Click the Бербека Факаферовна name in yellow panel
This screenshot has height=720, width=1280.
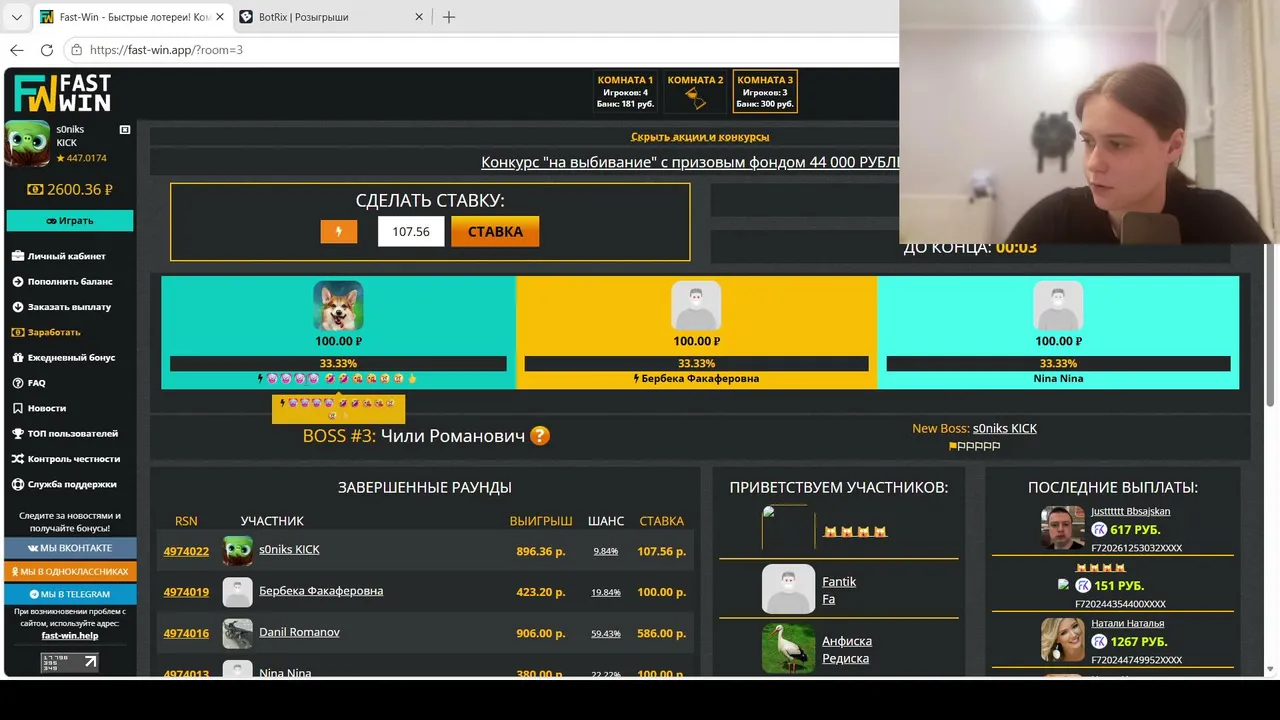click(x=700, y=379)
